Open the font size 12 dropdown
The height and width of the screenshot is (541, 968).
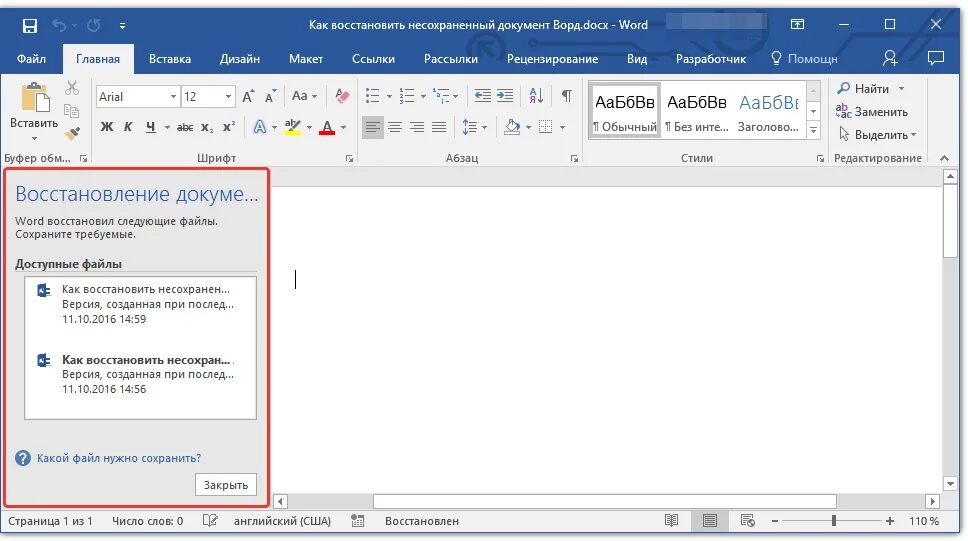[228, 96]
